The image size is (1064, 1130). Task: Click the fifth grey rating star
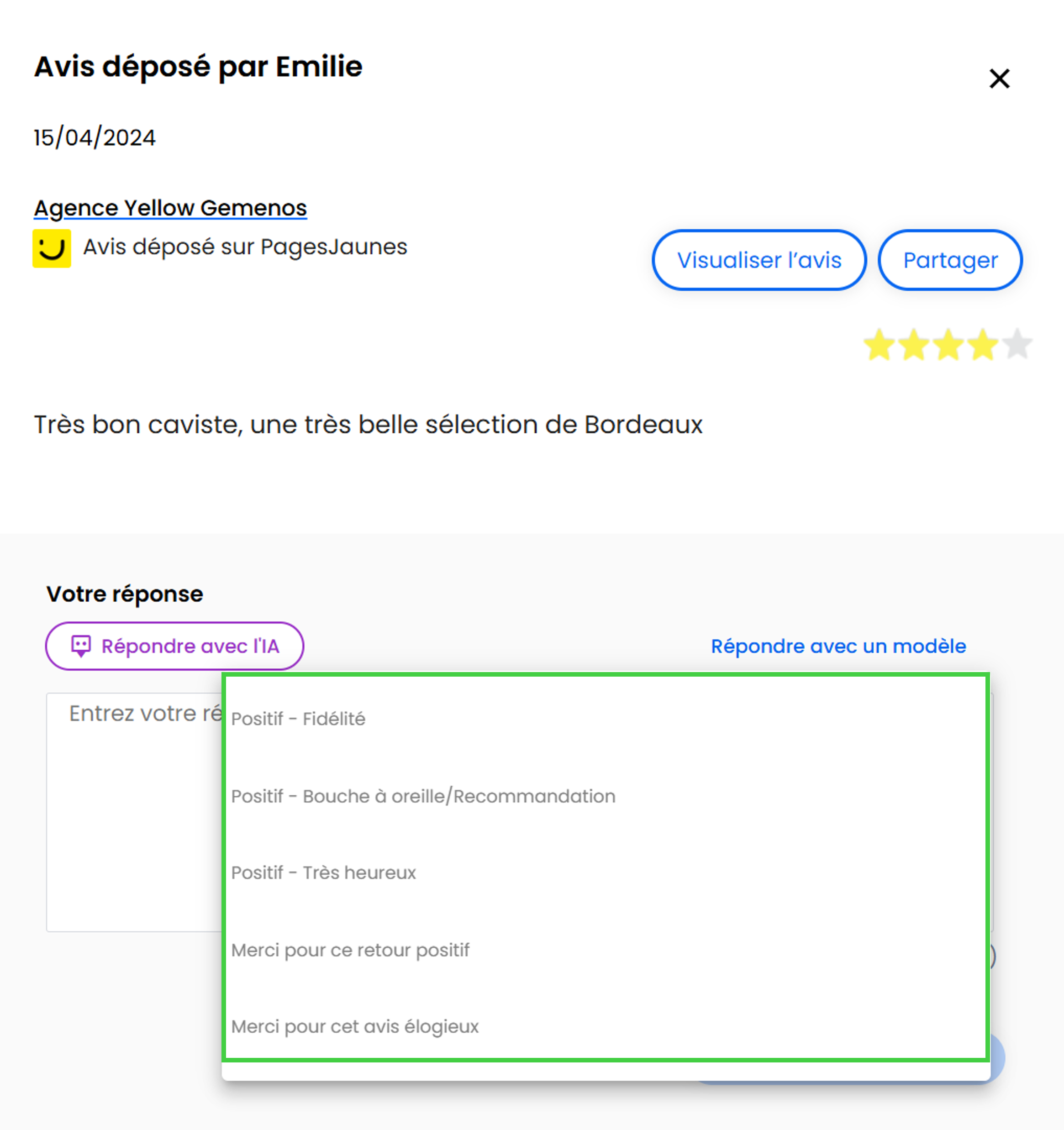tap(1017, 344)
